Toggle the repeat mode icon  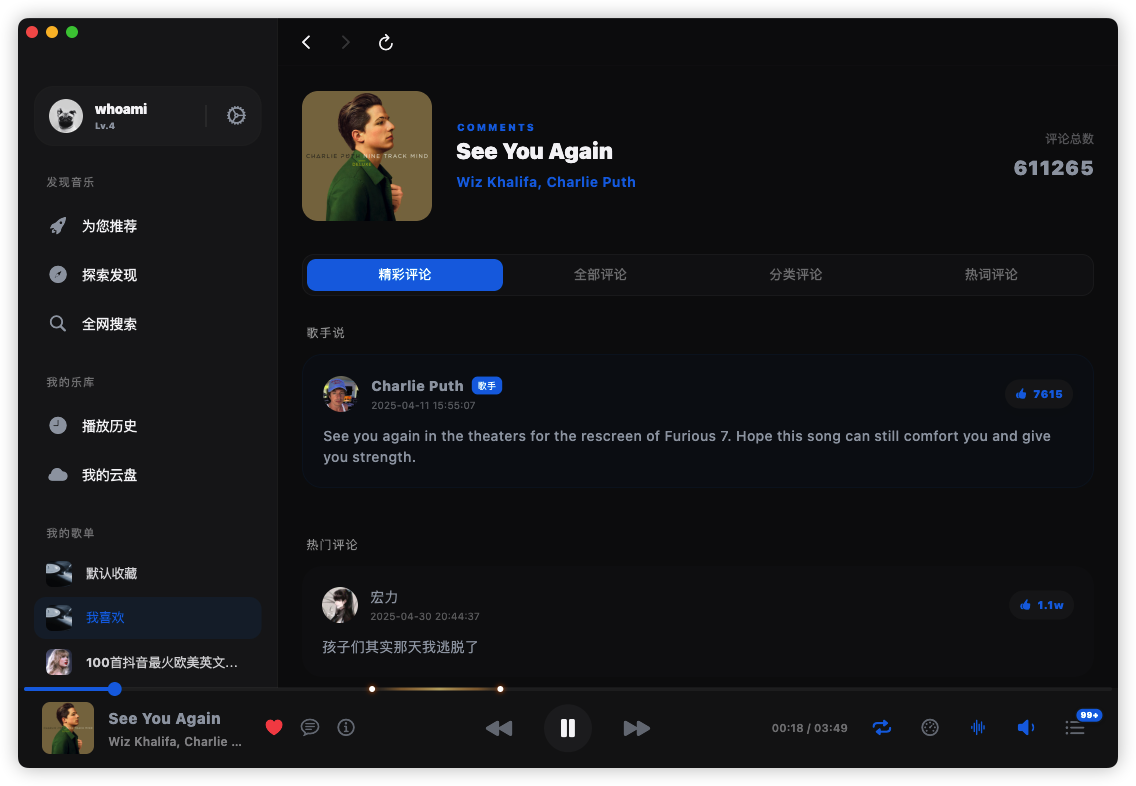pyautogui.click(x=882, y=727)
